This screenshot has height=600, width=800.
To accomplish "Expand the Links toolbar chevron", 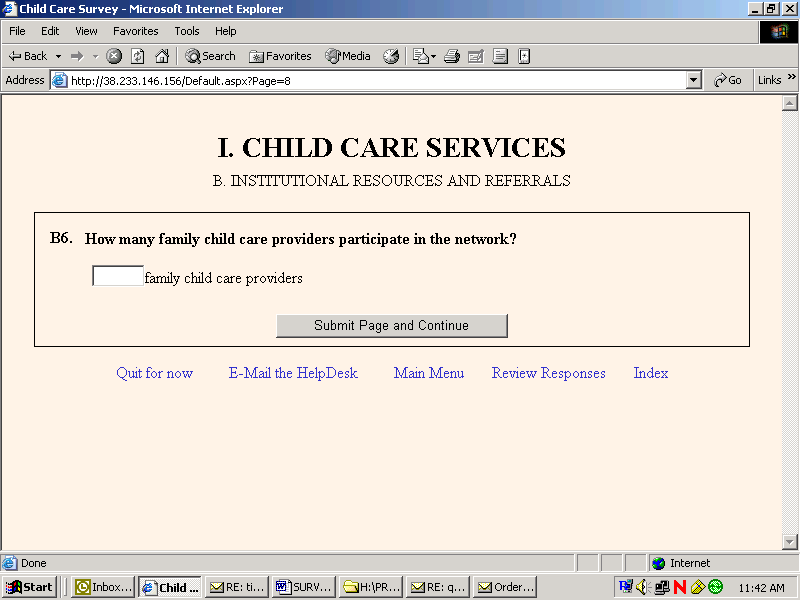I will tap(791, 77).
